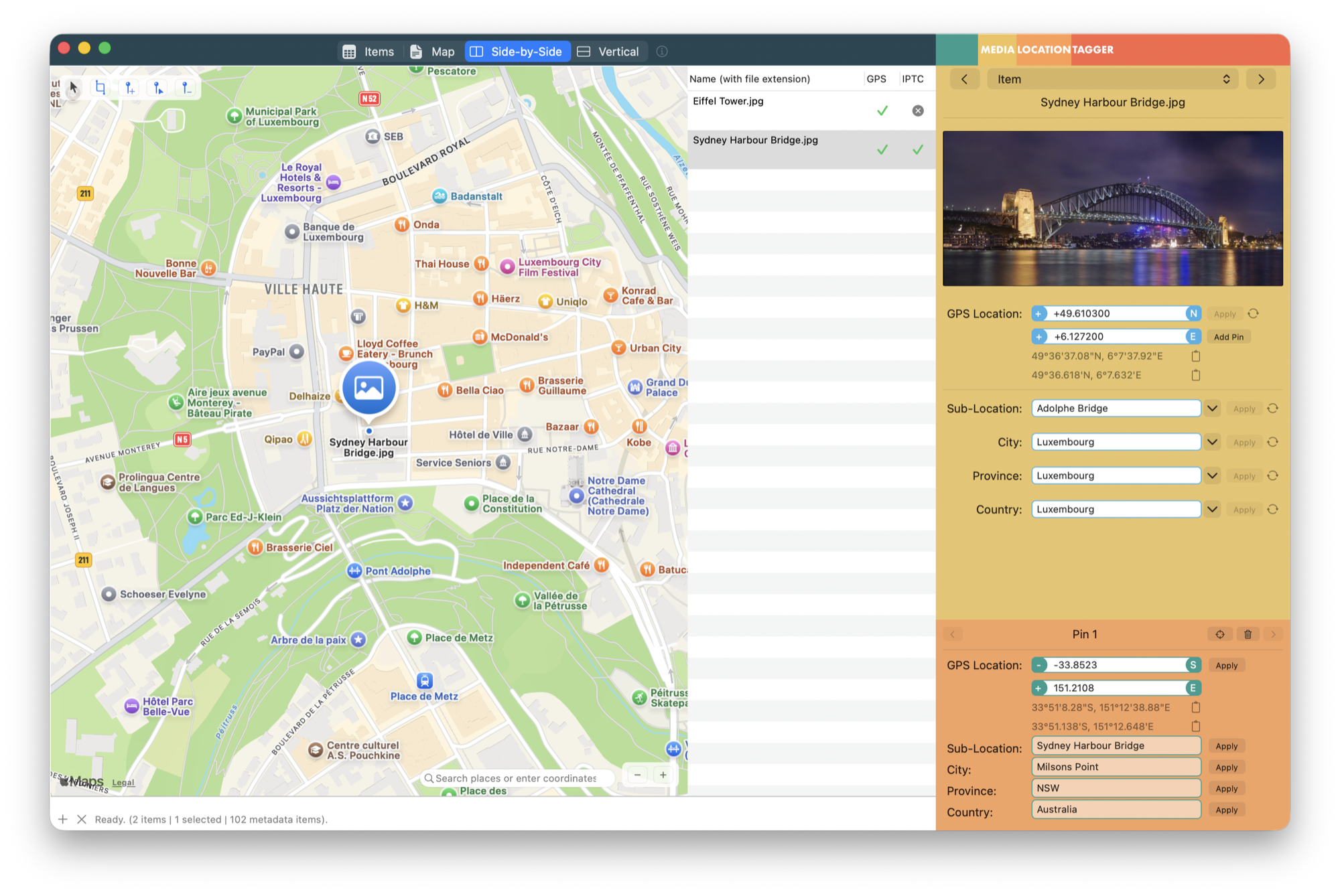Screen dimensions: 1340x896
Task: Center map on Pin 1 crosshair icon
Action: [x=1220, y=634]
